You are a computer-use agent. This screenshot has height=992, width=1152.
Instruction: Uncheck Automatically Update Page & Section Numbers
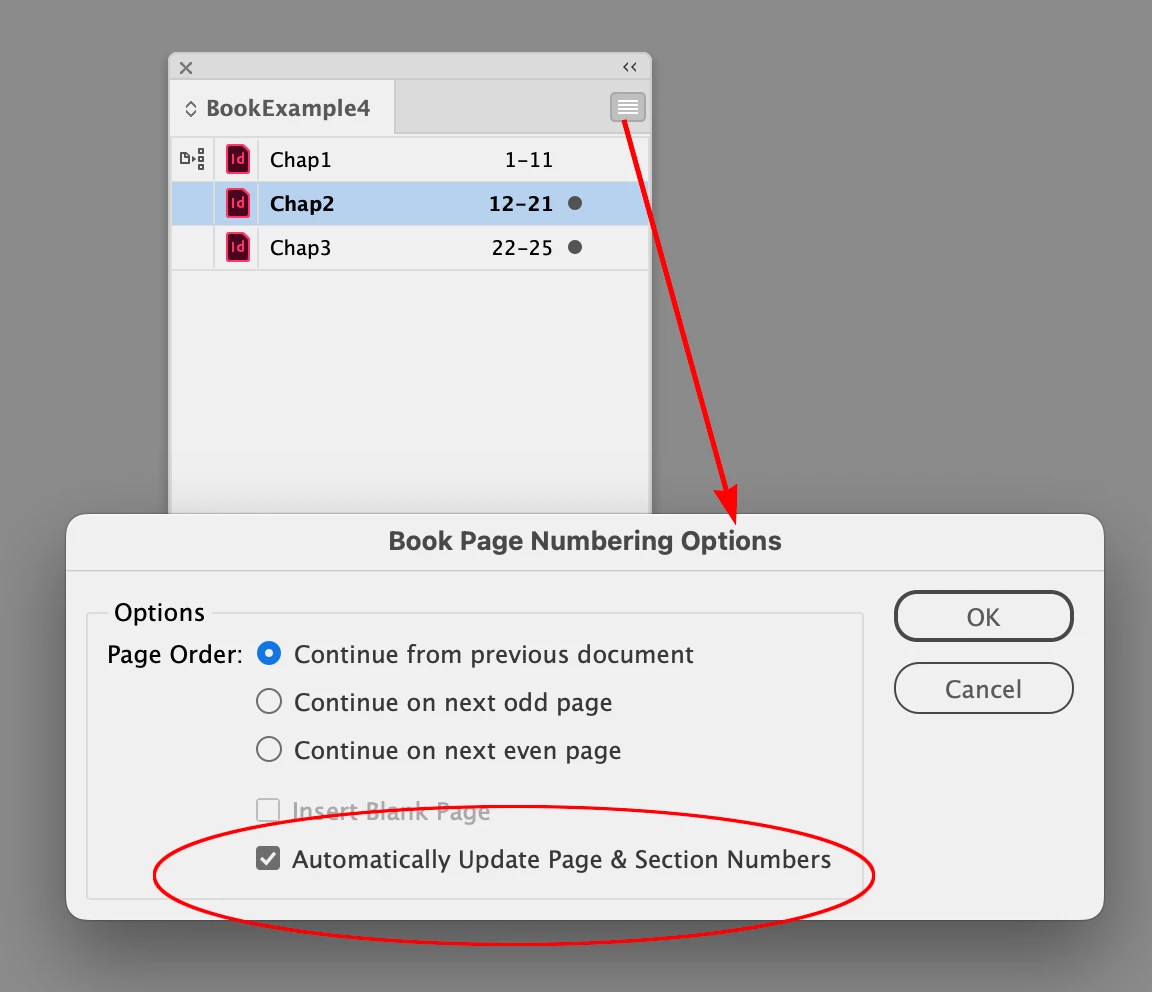click(x=268, y=858)
